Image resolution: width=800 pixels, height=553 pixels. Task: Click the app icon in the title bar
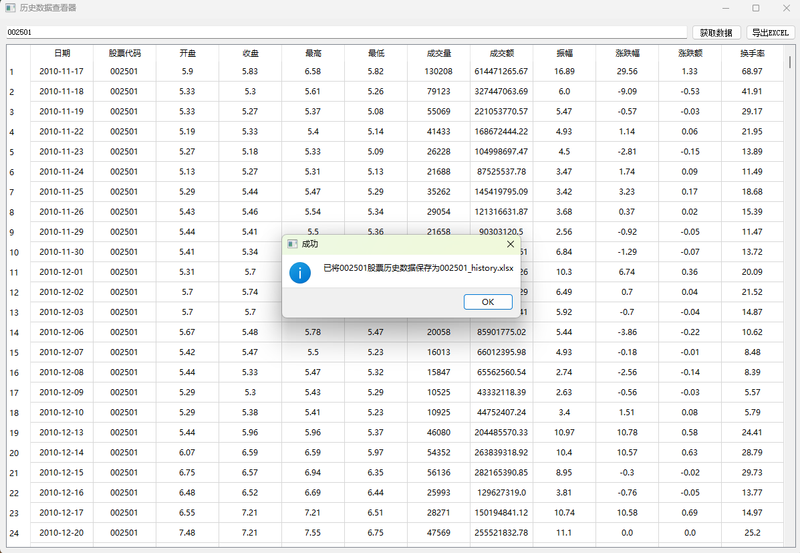coord(9,8)
